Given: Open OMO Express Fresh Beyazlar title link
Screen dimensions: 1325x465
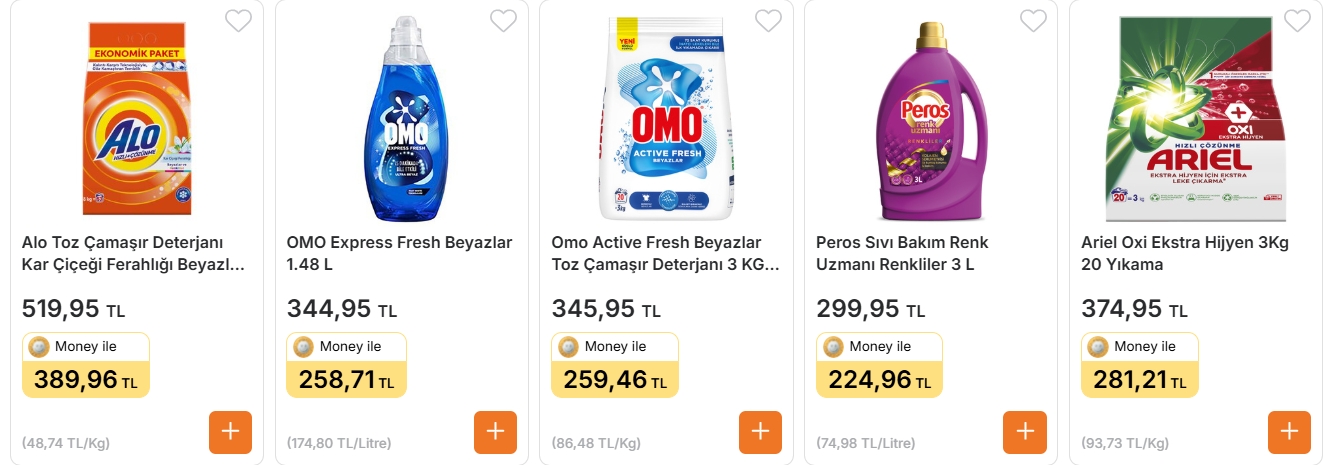Looking at the screenshot, I should [x=399, y=254].
